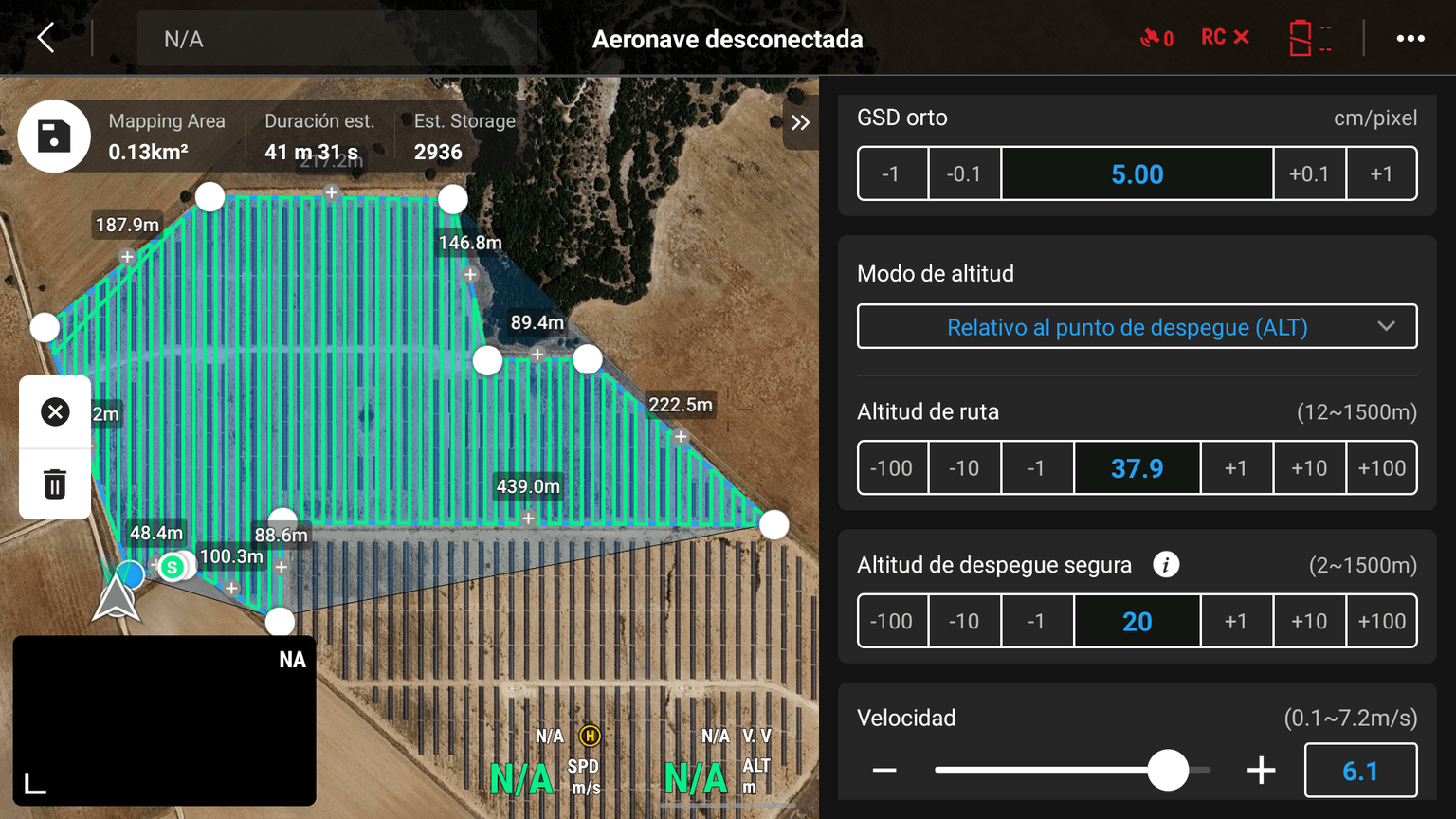Tap the aircraft position arrow on the map
Viewport: 1456px width, 819px height.
pos(117,598)
